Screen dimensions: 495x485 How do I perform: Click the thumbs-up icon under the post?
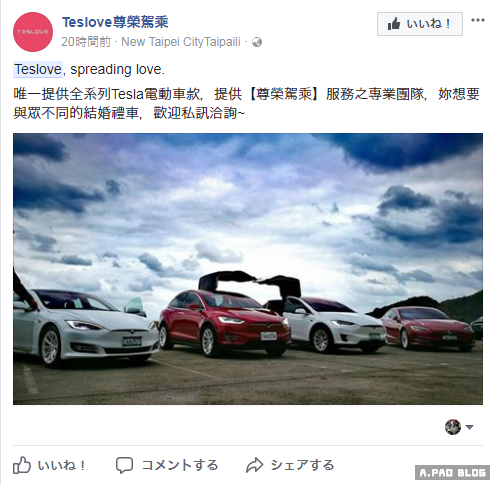[x=22, y=465]
